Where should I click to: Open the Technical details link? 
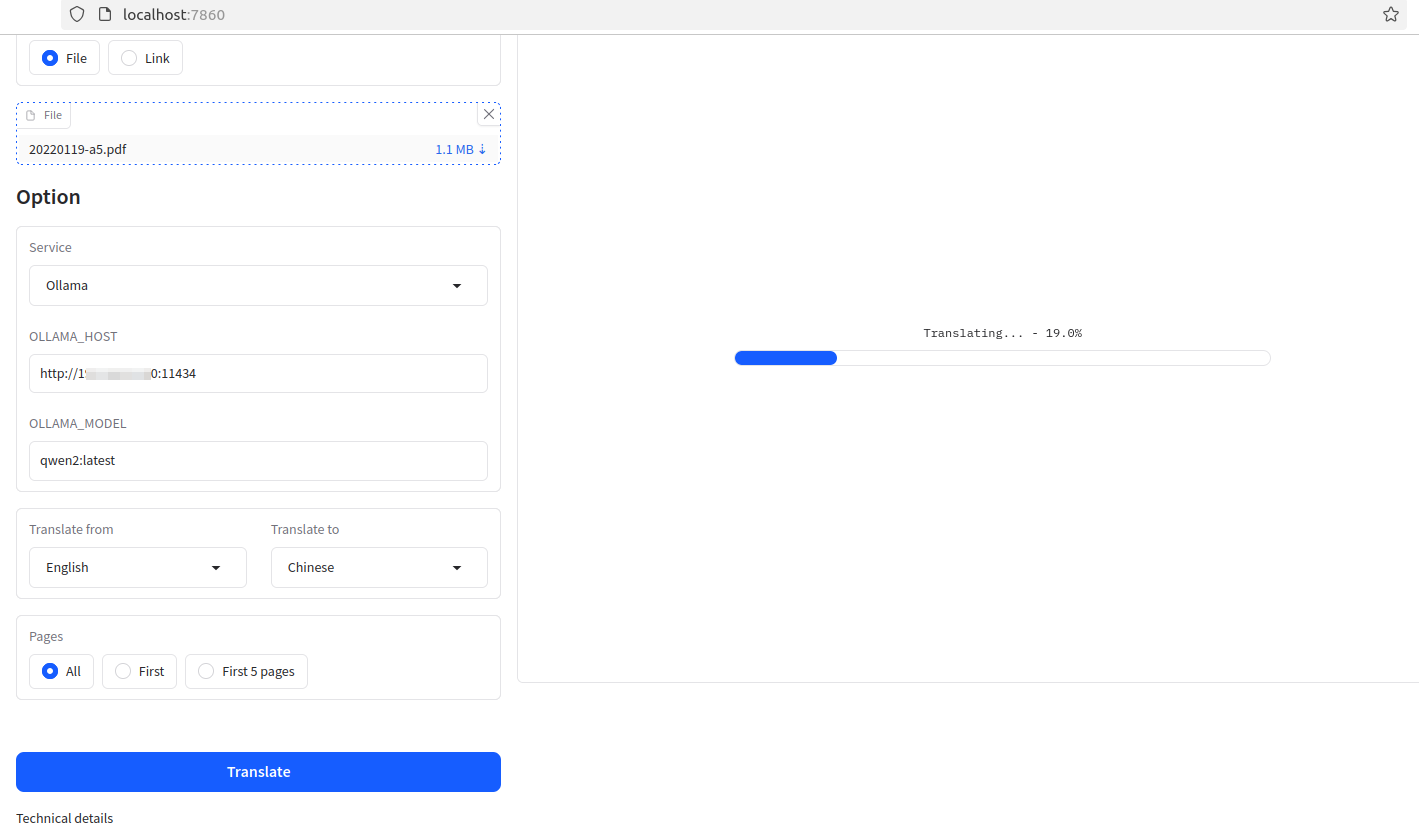64,818
